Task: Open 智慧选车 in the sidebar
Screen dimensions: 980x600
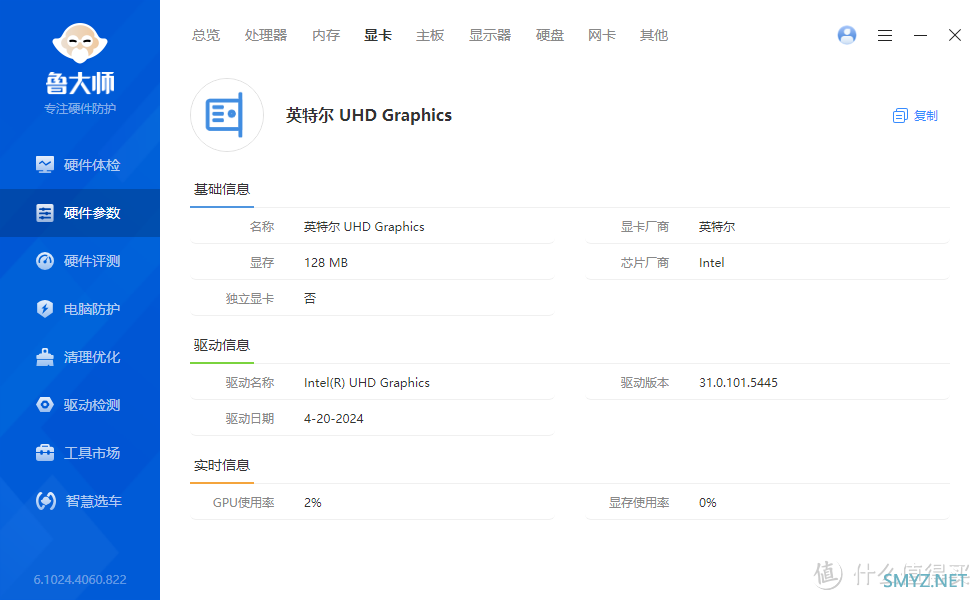Action: pos(79,501)
